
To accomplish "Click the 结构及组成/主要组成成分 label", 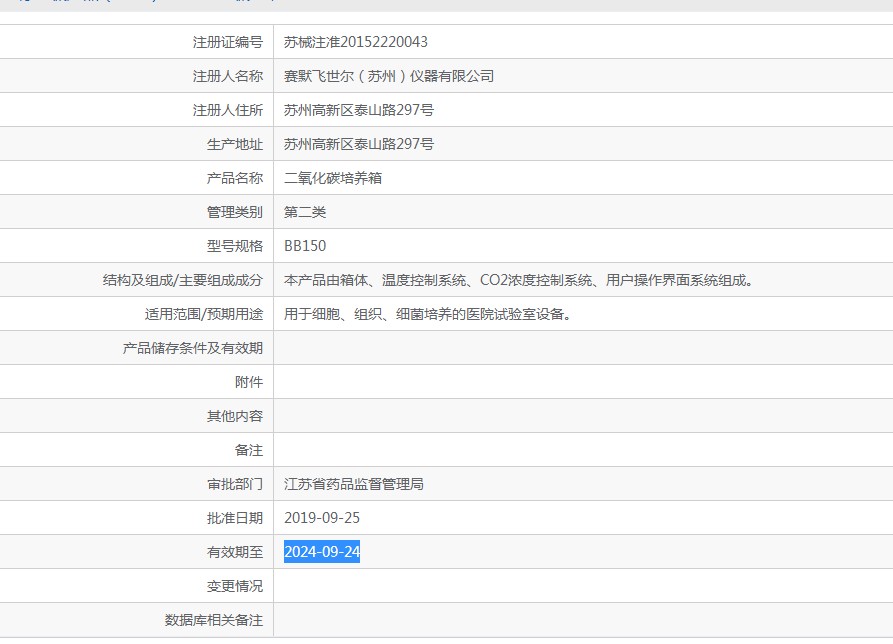I will coord(183,280).
